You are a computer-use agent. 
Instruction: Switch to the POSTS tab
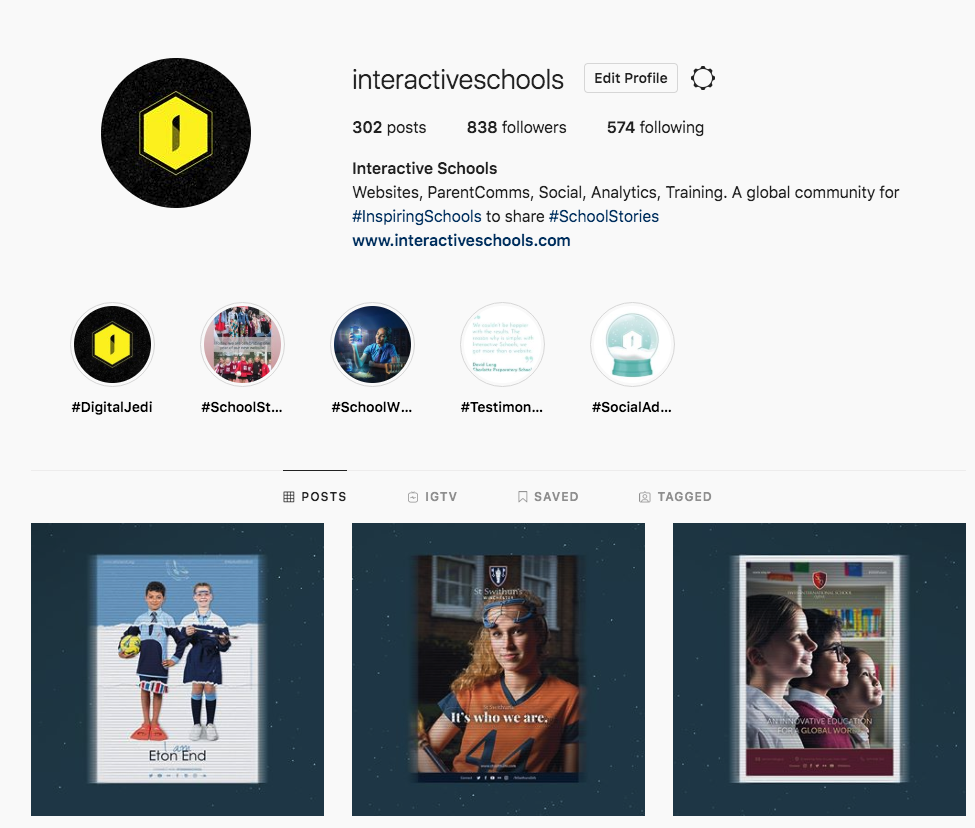pos(315,496)
